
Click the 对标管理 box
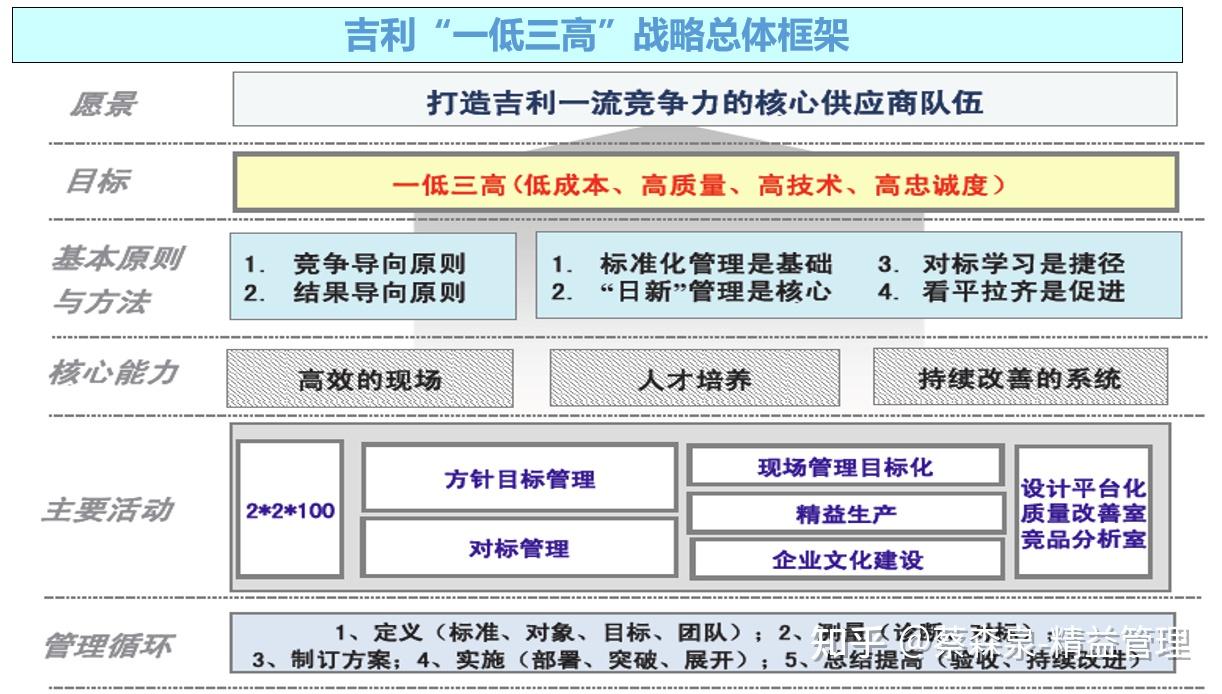(x=519, y=547)
